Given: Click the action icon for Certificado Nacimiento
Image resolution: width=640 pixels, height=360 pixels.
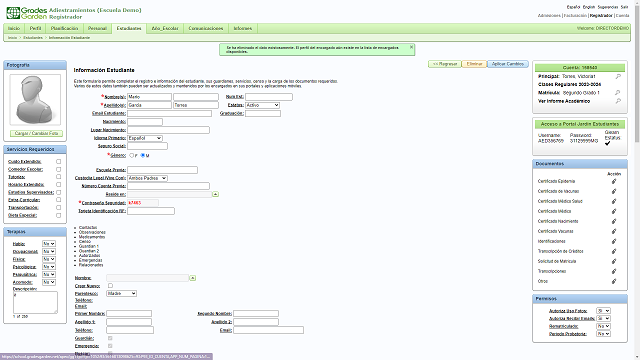Looking at the screenshot, I should click(x=613, y=221).
